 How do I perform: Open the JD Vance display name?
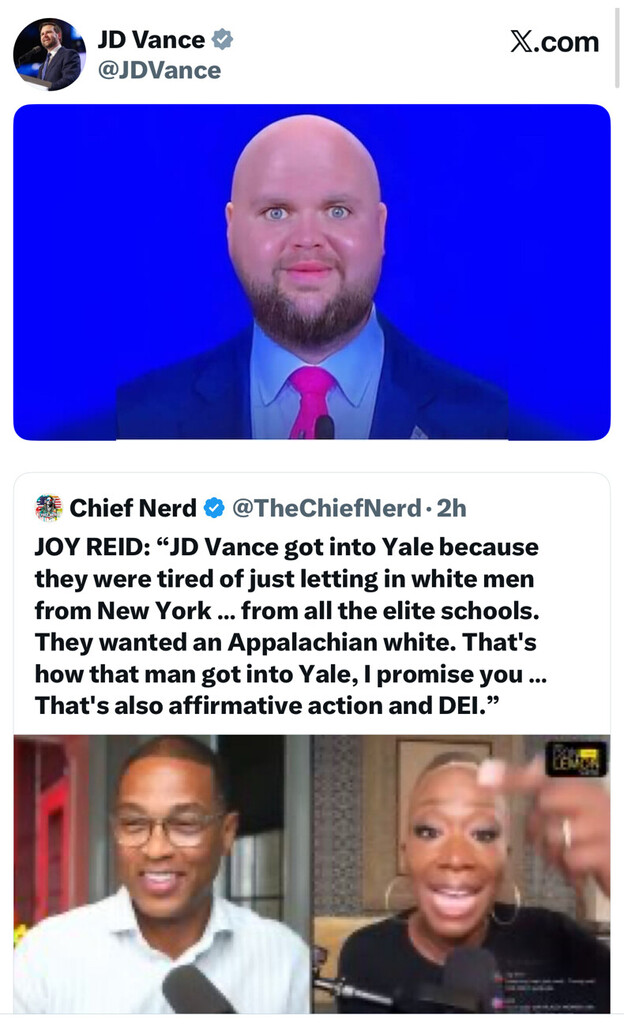tap(151, 40)
